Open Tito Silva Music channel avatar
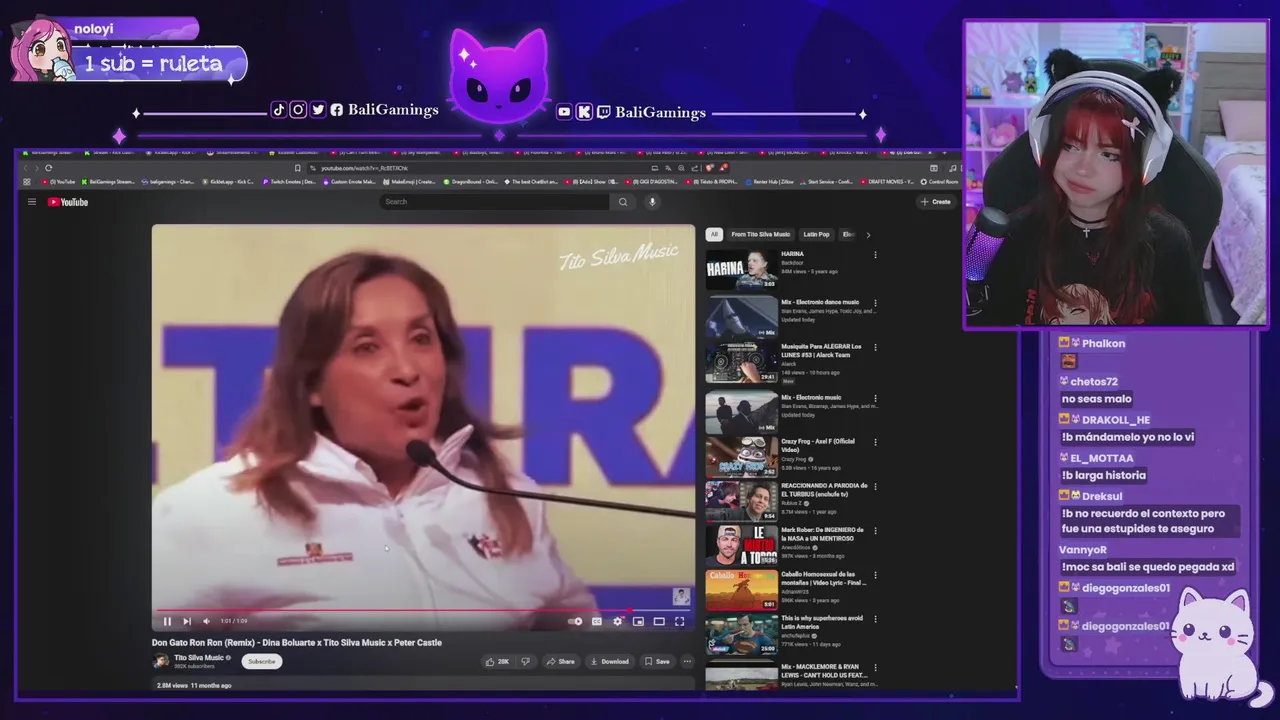This screenshot has height=720, width=1280. click(x=160, y=661)
